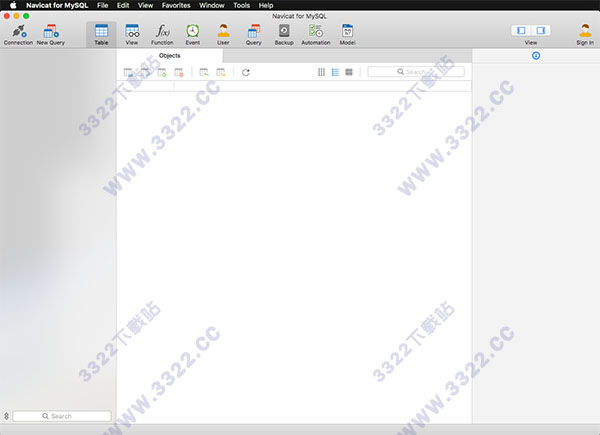
Task: Toggle the right information pane
Action: (x=541, y=30)
